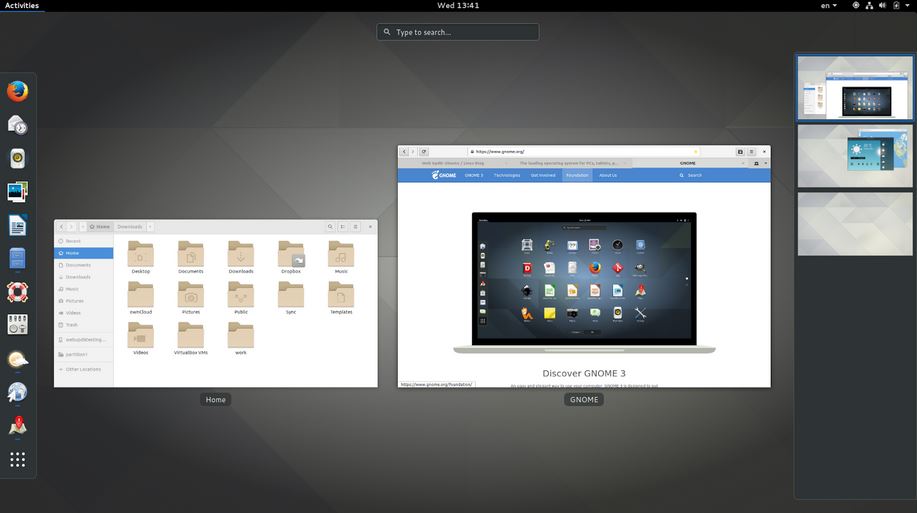Click the back arrow in Files window
This screenshot has width=917, height=513.
point(61,227)
